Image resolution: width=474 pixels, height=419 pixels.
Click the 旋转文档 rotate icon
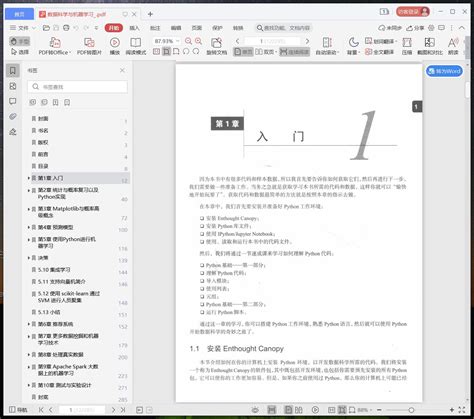[217, 46]
